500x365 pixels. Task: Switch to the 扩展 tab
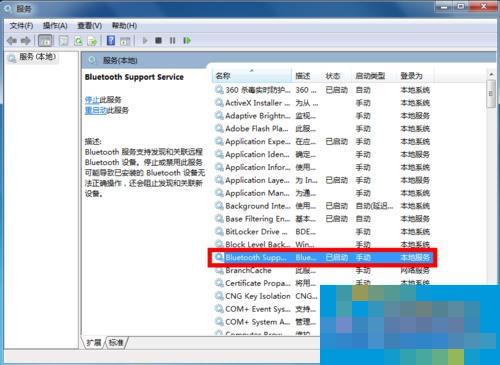[94, 342]
